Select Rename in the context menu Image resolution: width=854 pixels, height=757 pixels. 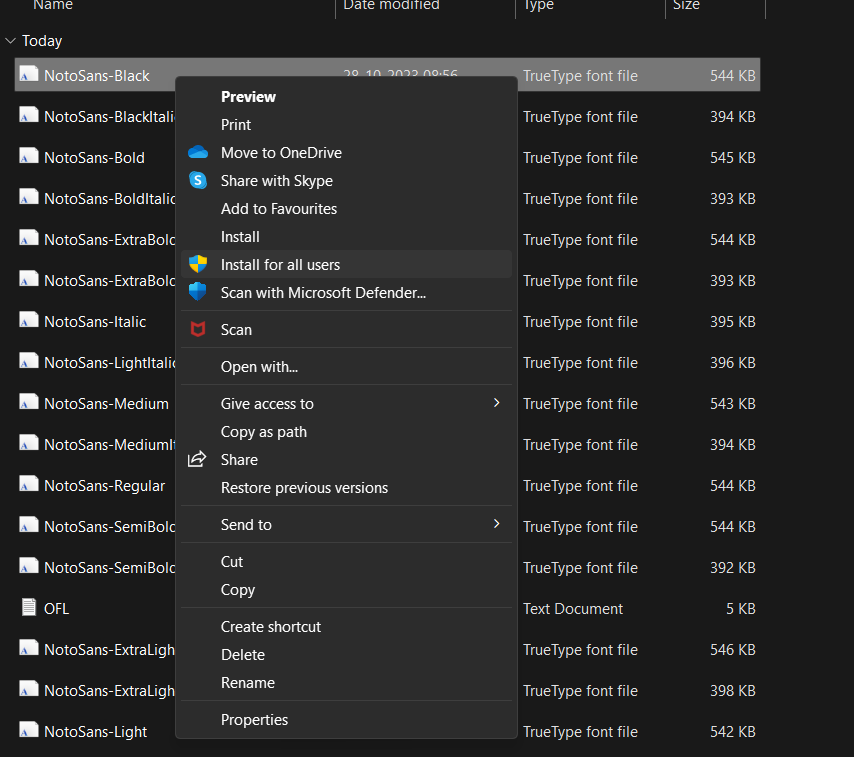click(x=248, y=683)
